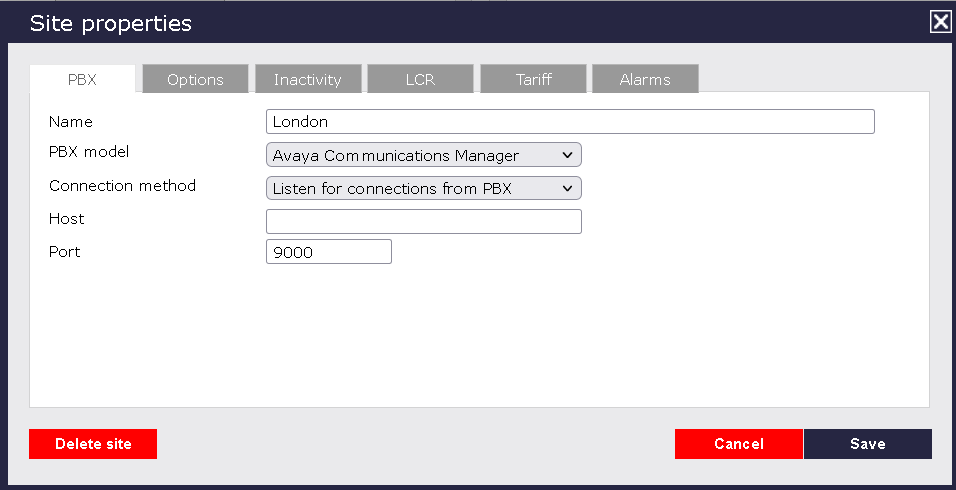Switch to the PBX tab
This screenshot has width=956, height=490.
tap(82, 80)
